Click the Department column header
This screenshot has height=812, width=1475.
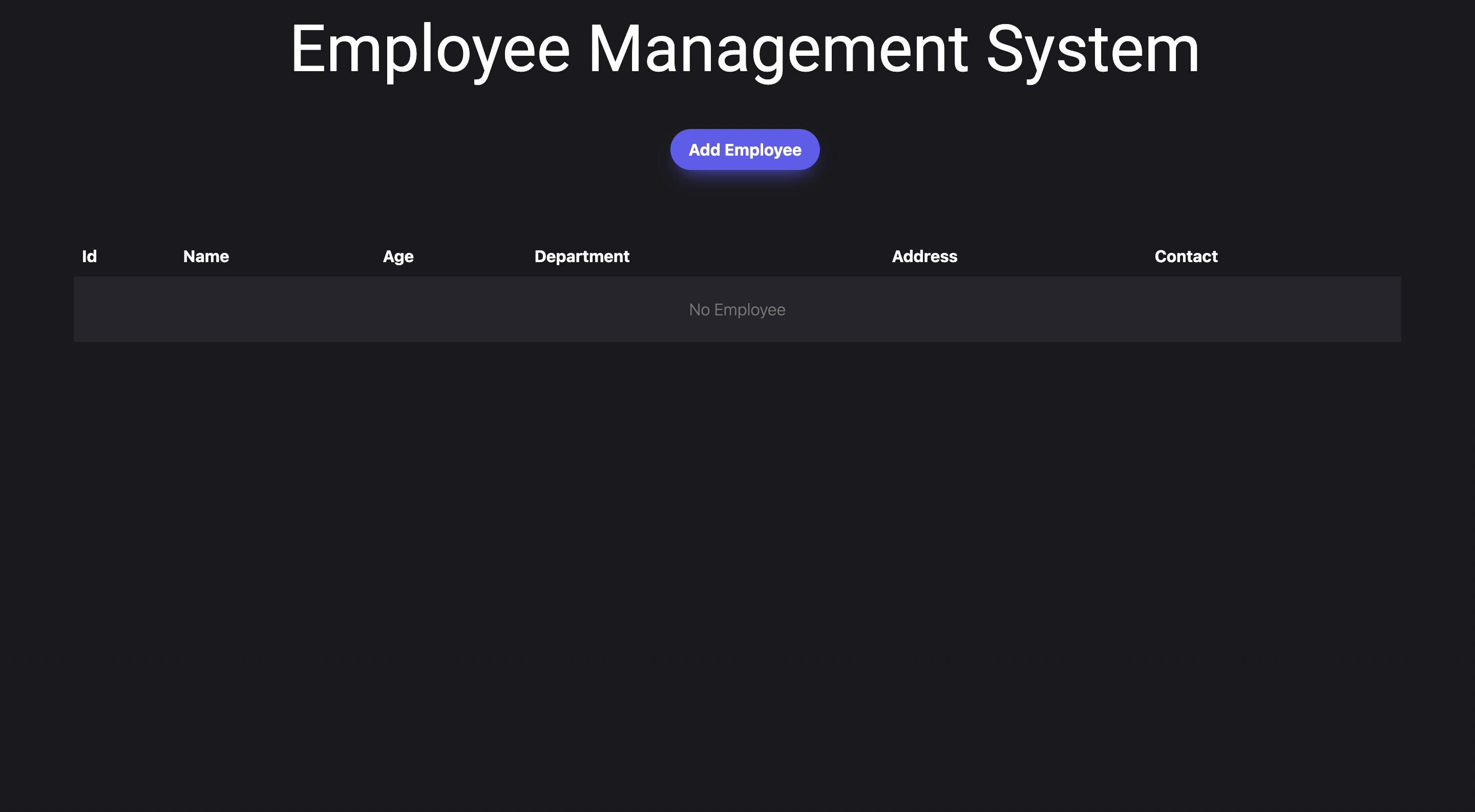point(582,257)
